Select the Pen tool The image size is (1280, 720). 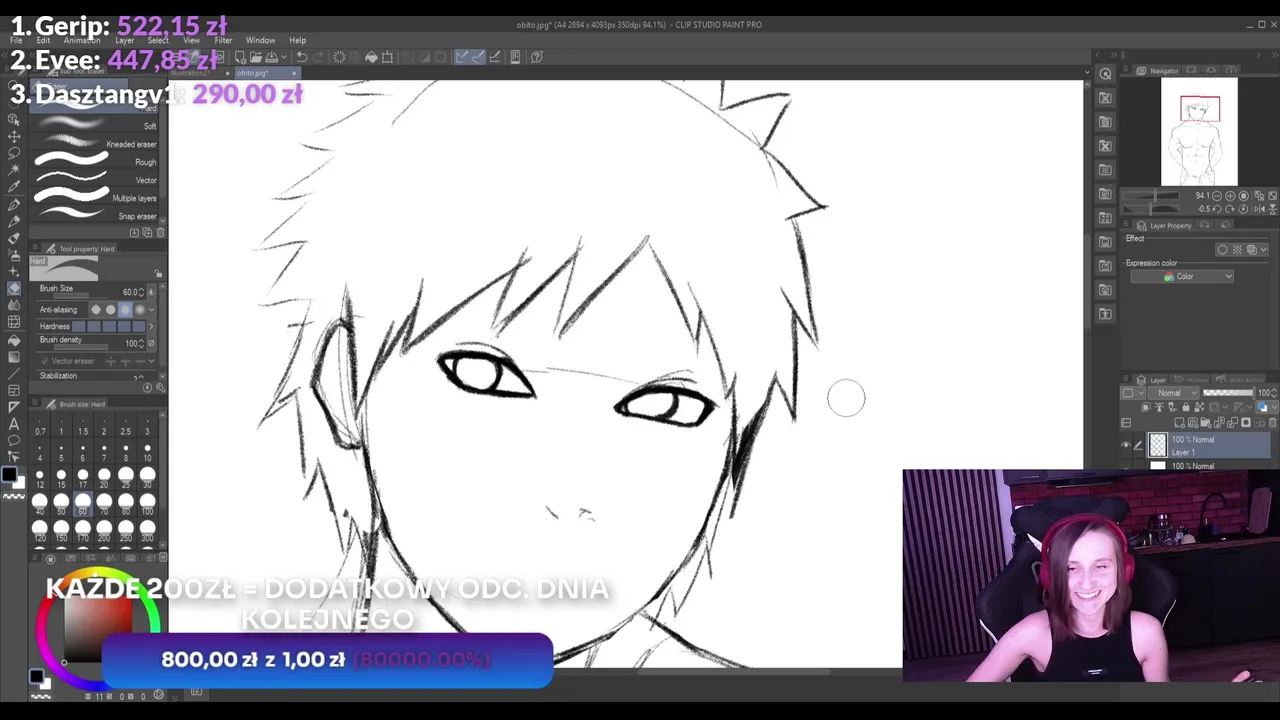tap(14, 204)
